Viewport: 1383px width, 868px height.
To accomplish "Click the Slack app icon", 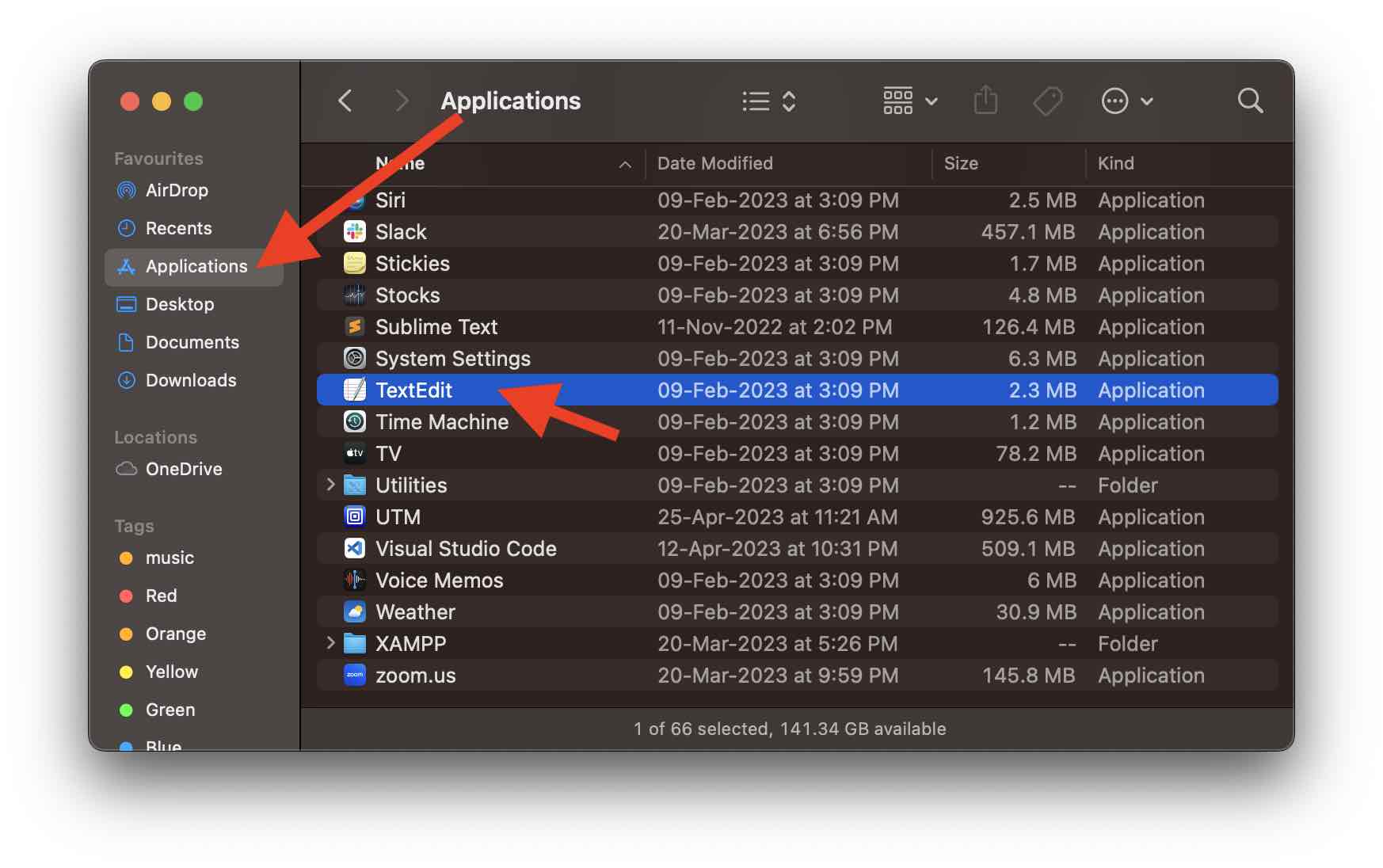I will (x=354, y=232).
